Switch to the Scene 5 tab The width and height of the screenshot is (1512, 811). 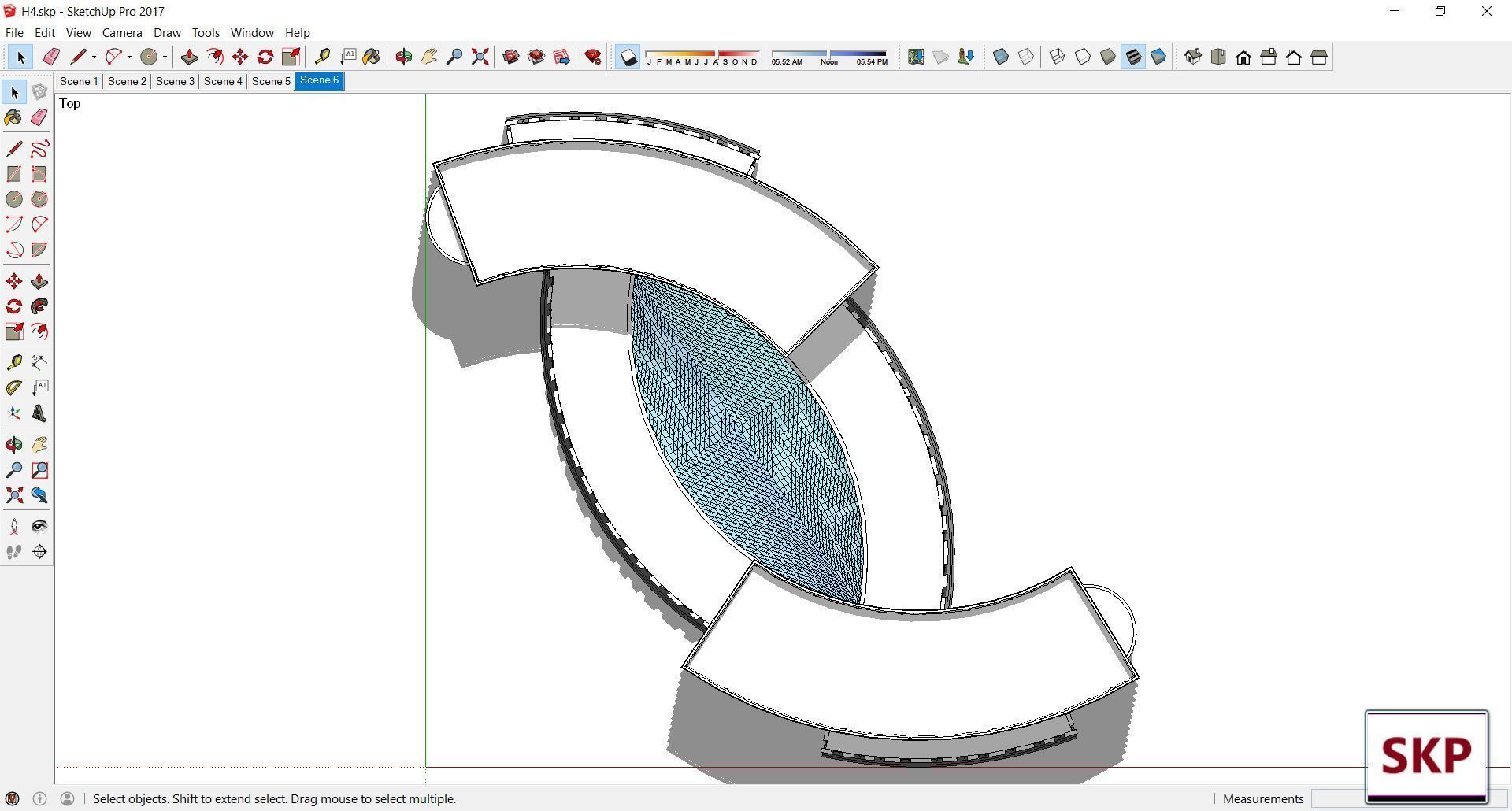tap(271, 81)
